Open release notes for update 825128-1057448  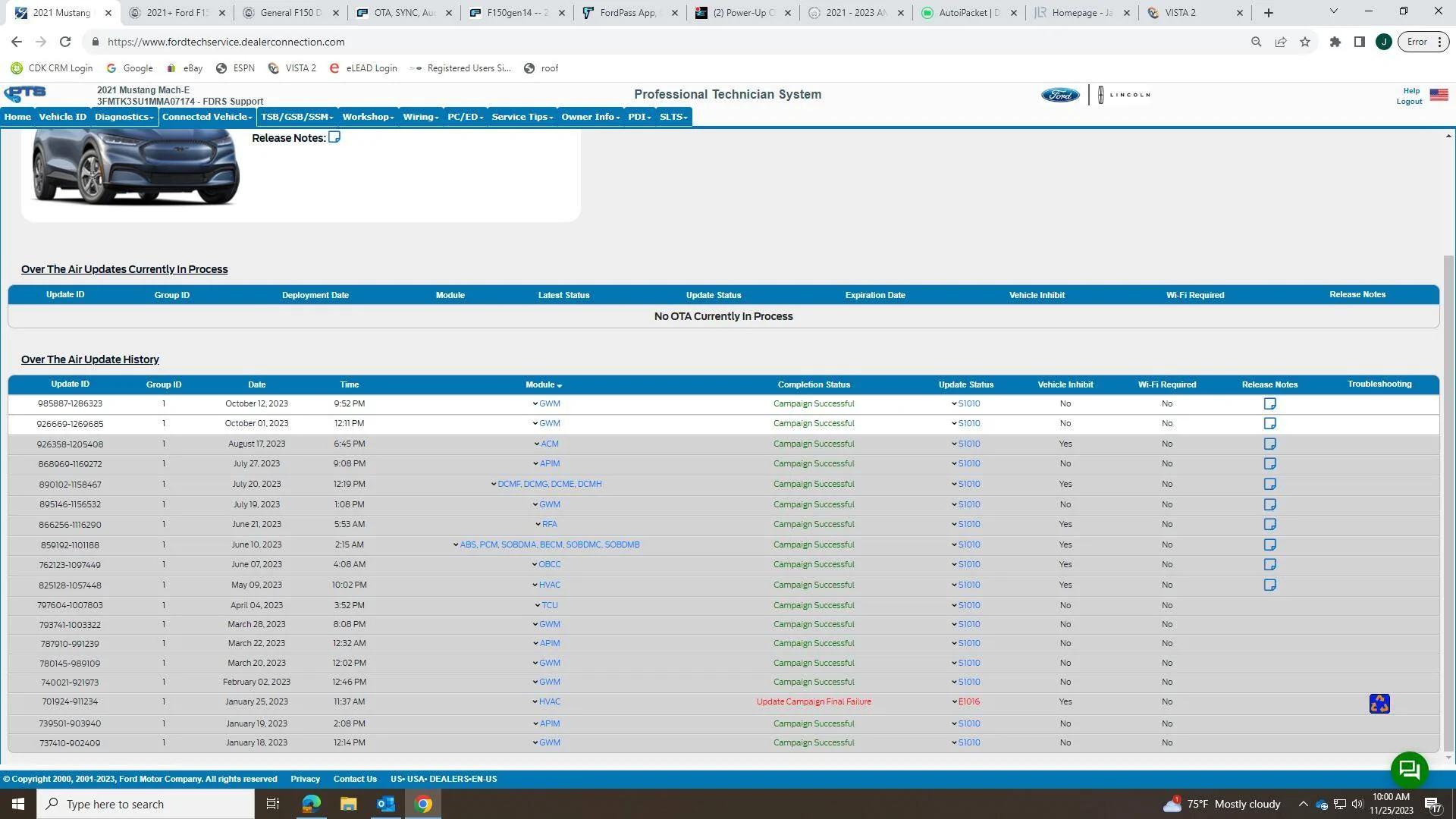pos(1269,585)
